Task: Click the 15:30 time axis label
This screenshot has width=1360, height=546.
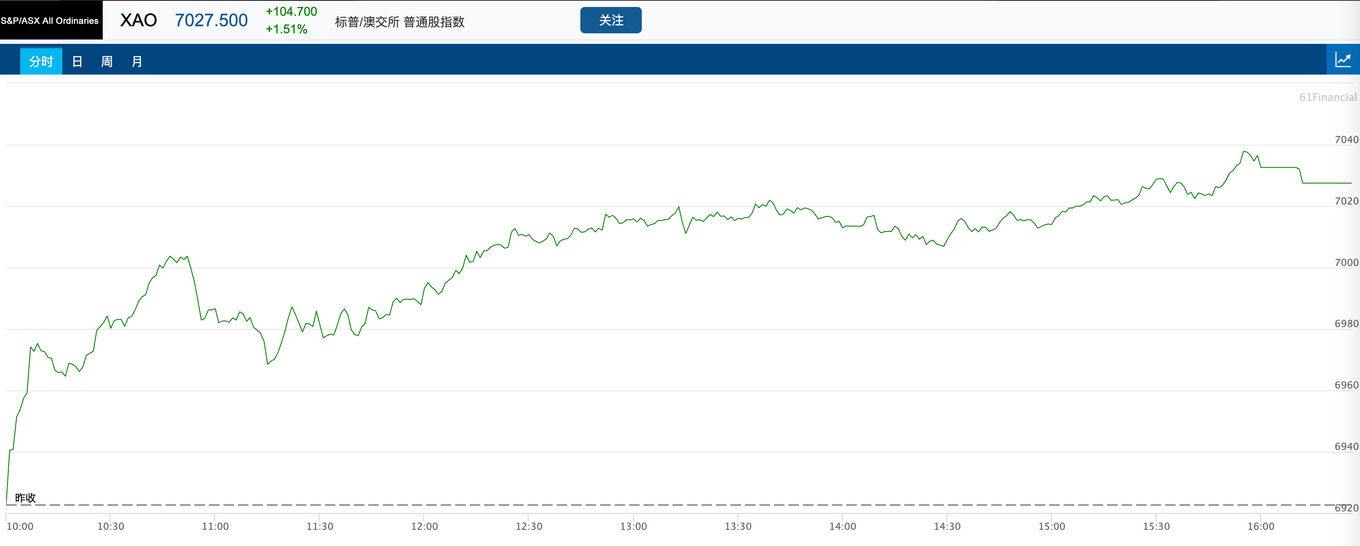Action: tap(1156, 526)
